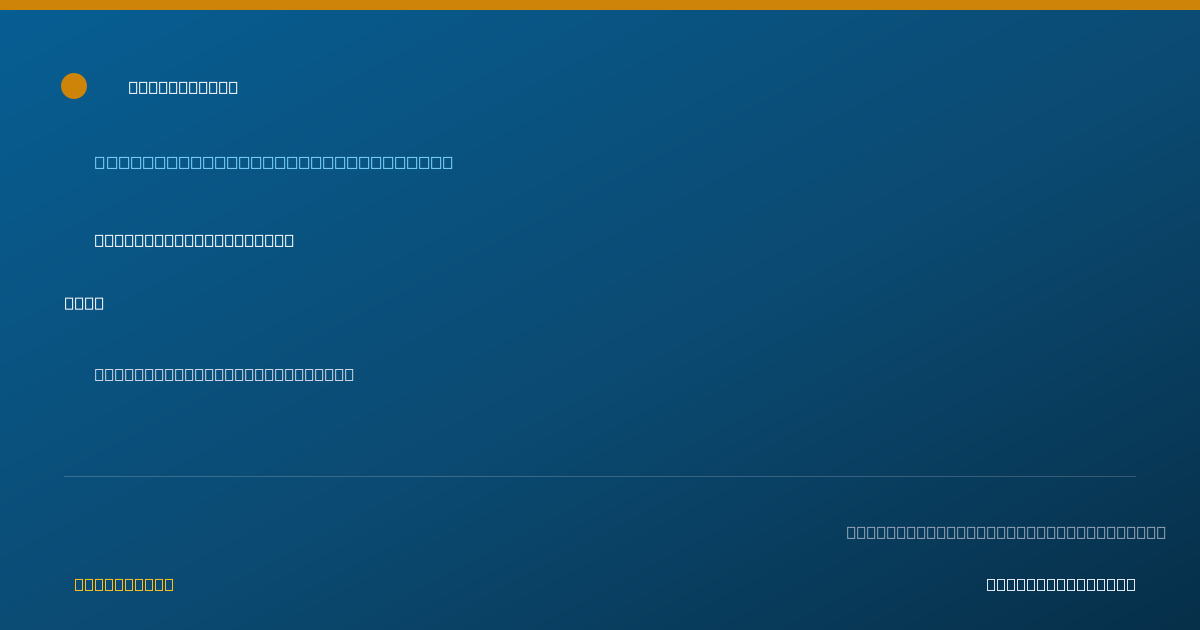Click the orange circle icon at top left
Viewport: 1200px width, 630px height.
[74, 86]
